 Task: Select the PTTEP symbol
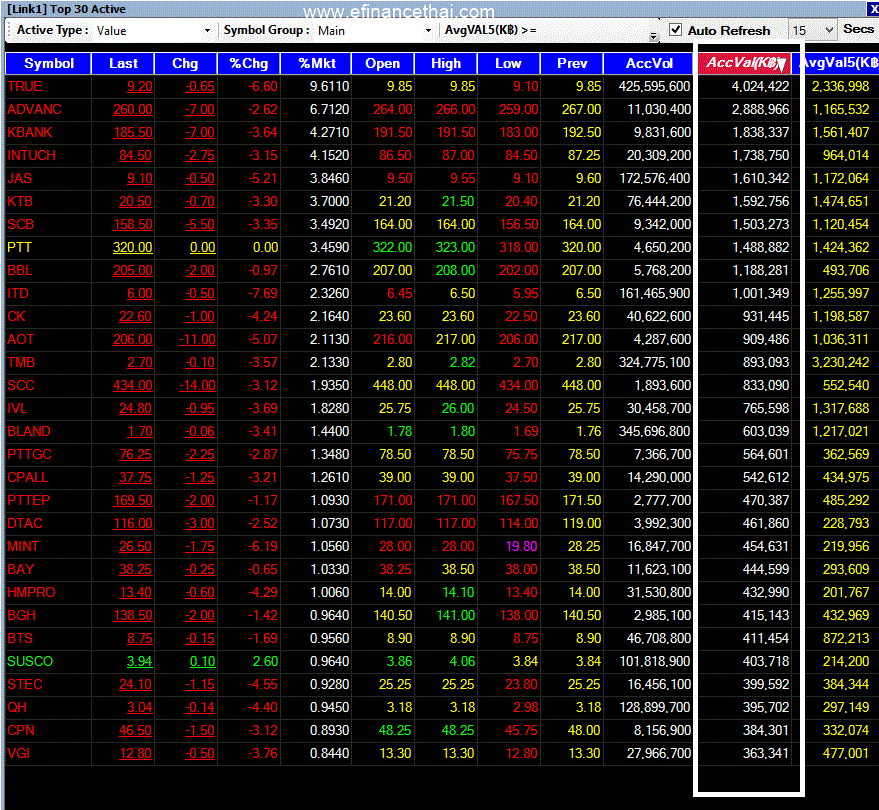pos(29,500)
